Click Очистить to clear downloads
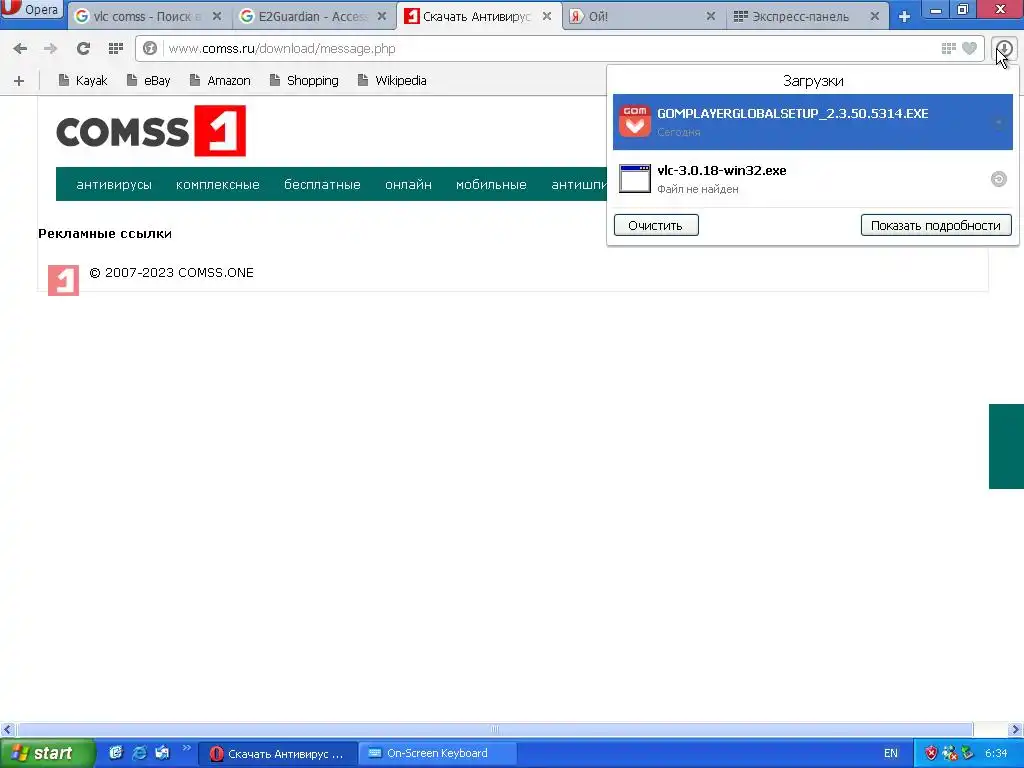 coord(656,225)
